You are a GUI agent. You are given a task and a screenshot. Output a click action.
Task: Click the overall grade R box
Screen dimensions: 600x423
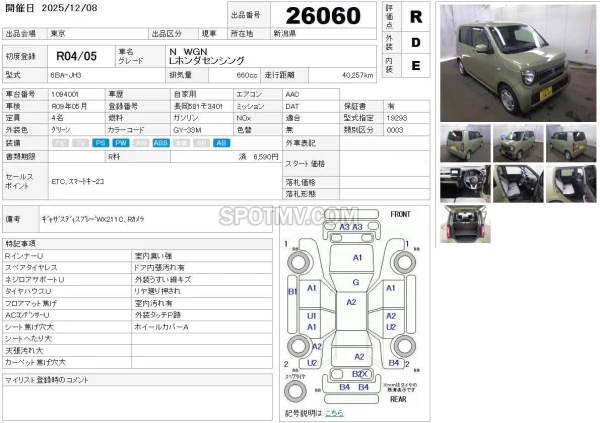pyautogui.click(x=417, y=17)
